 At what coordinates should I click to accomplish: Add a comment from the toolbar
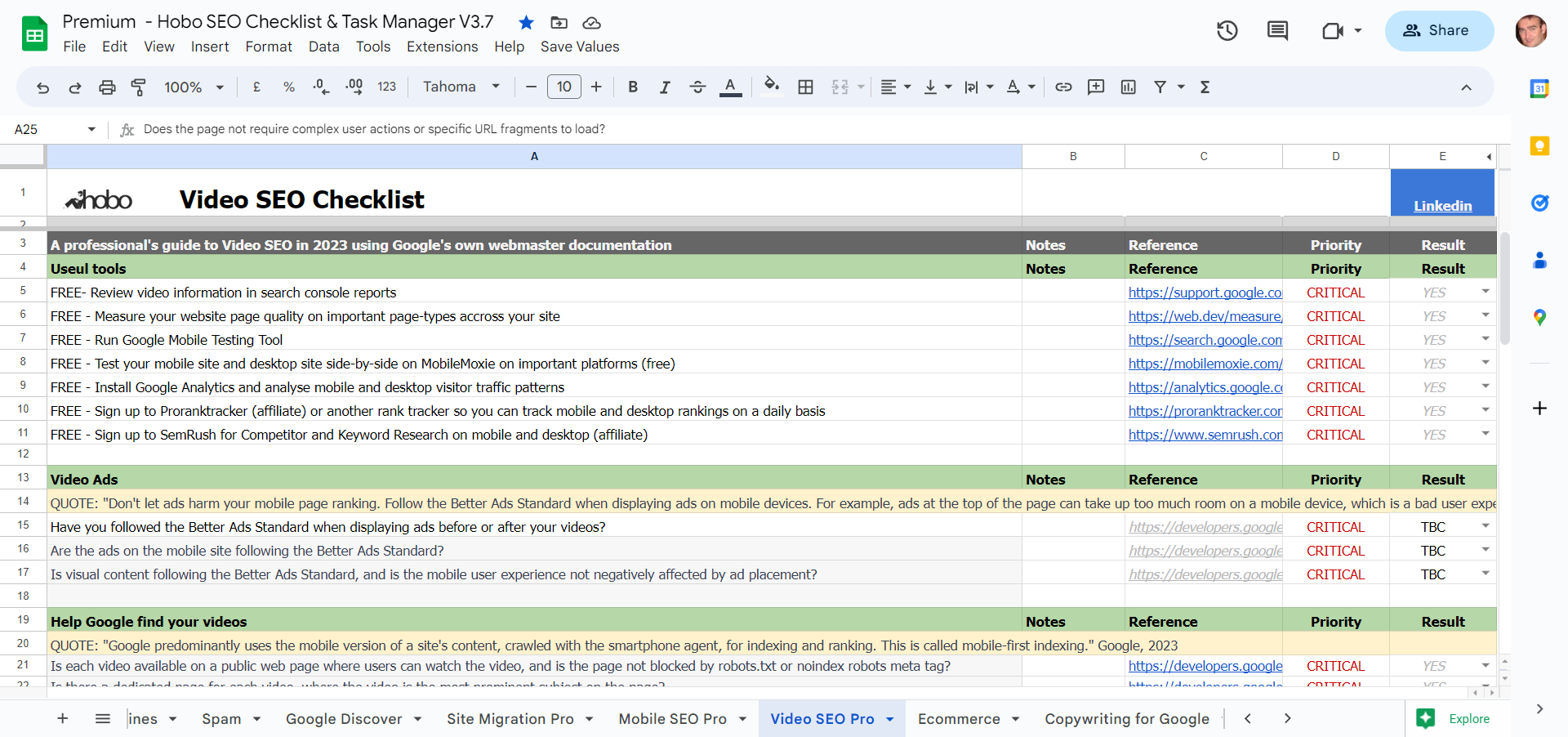1096,87
